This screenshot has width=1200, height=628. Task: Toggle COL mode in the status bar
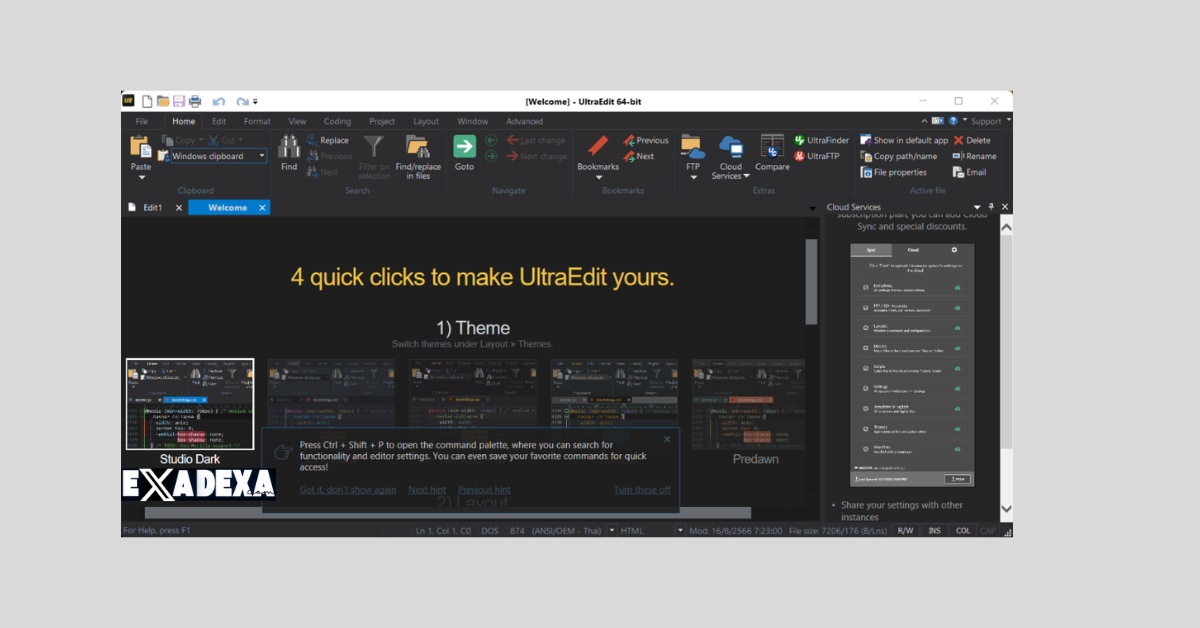pyautogui.click(x=961, y=530)
